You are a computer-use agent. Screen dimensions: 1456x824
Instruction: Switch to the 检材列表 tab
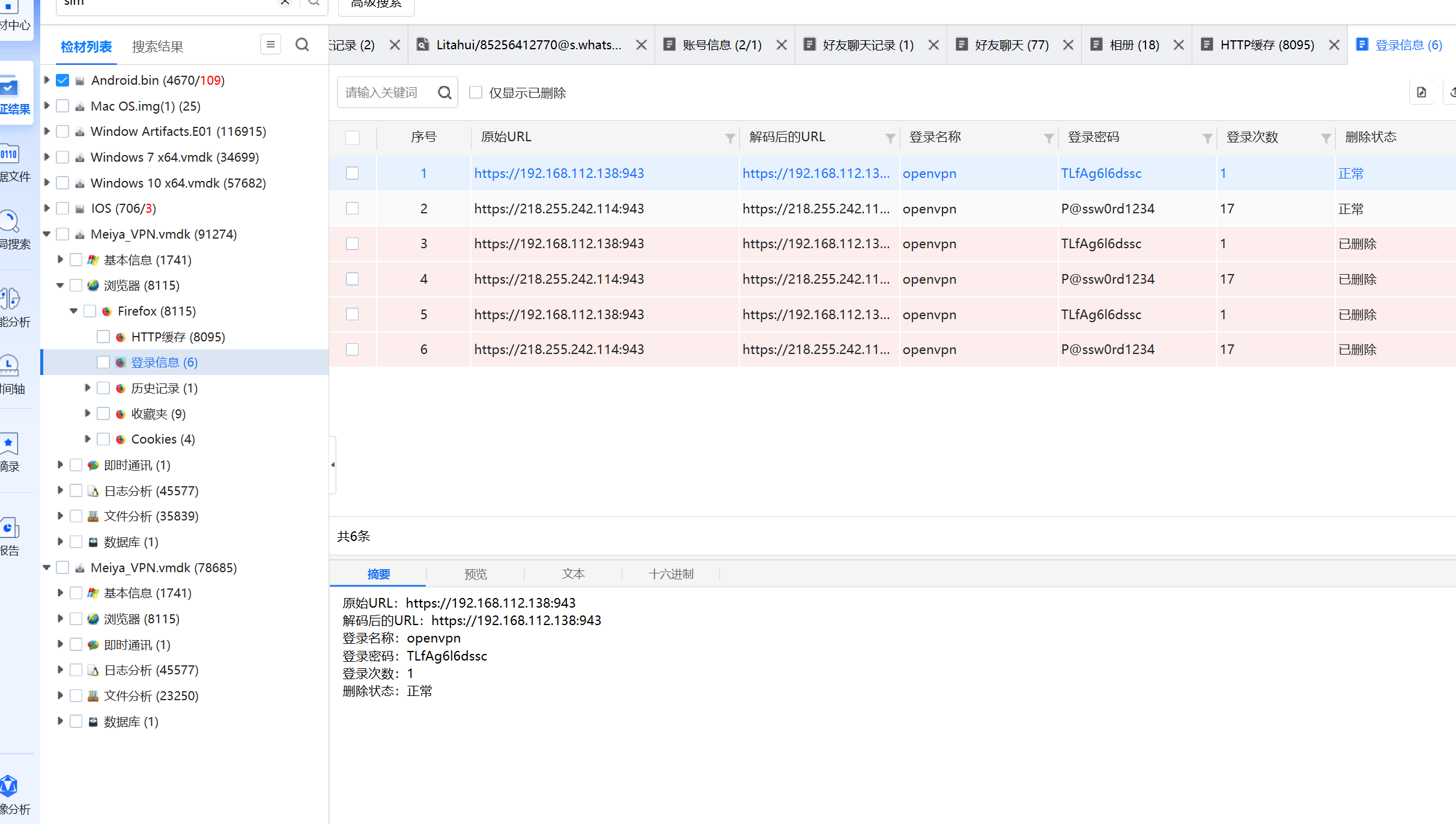tap(86, 47)
